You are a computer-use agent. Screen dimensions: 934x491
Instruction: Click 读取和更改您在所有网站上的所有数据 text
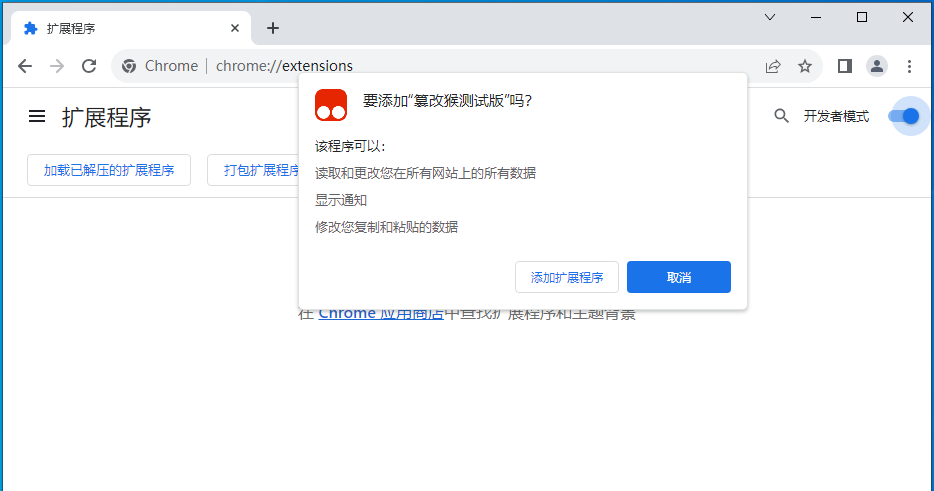pos(425,173)
